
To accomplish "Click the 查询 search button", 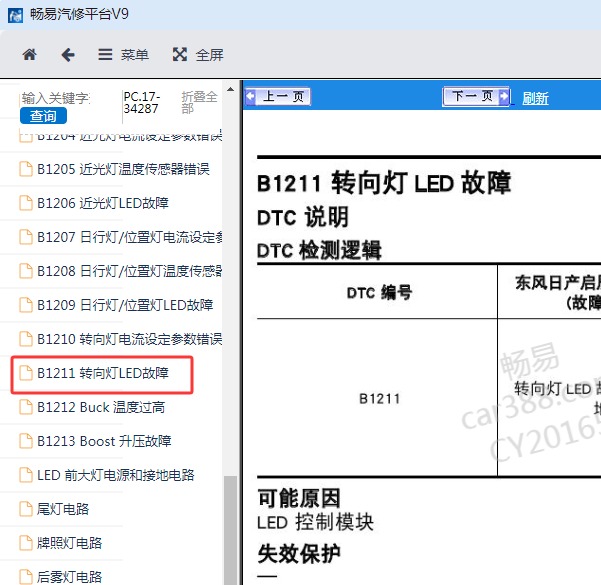I will click(x=43, y=116).
